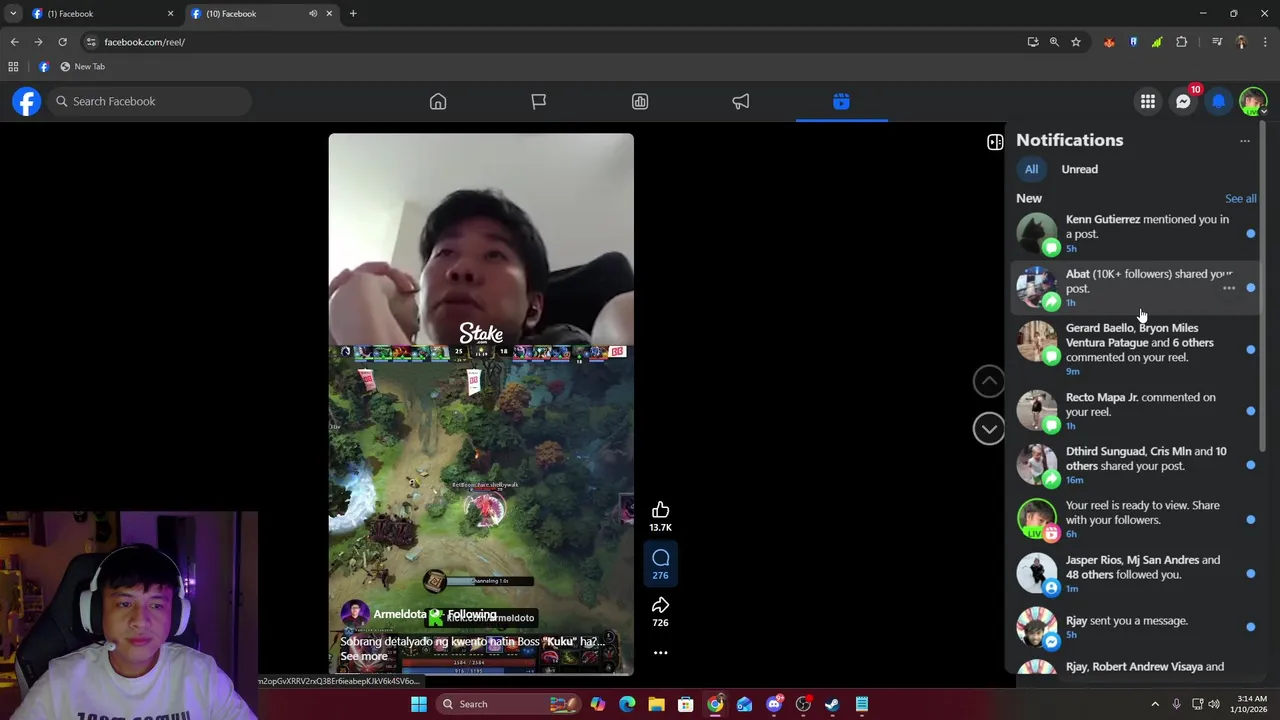
Task: Select the All notifications filter
Action: pyautogui.click(x=1031, y=169)
